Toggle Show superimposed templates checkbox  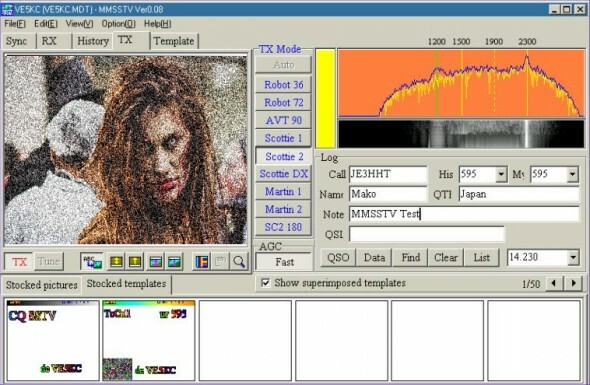(x=265, y=283)
